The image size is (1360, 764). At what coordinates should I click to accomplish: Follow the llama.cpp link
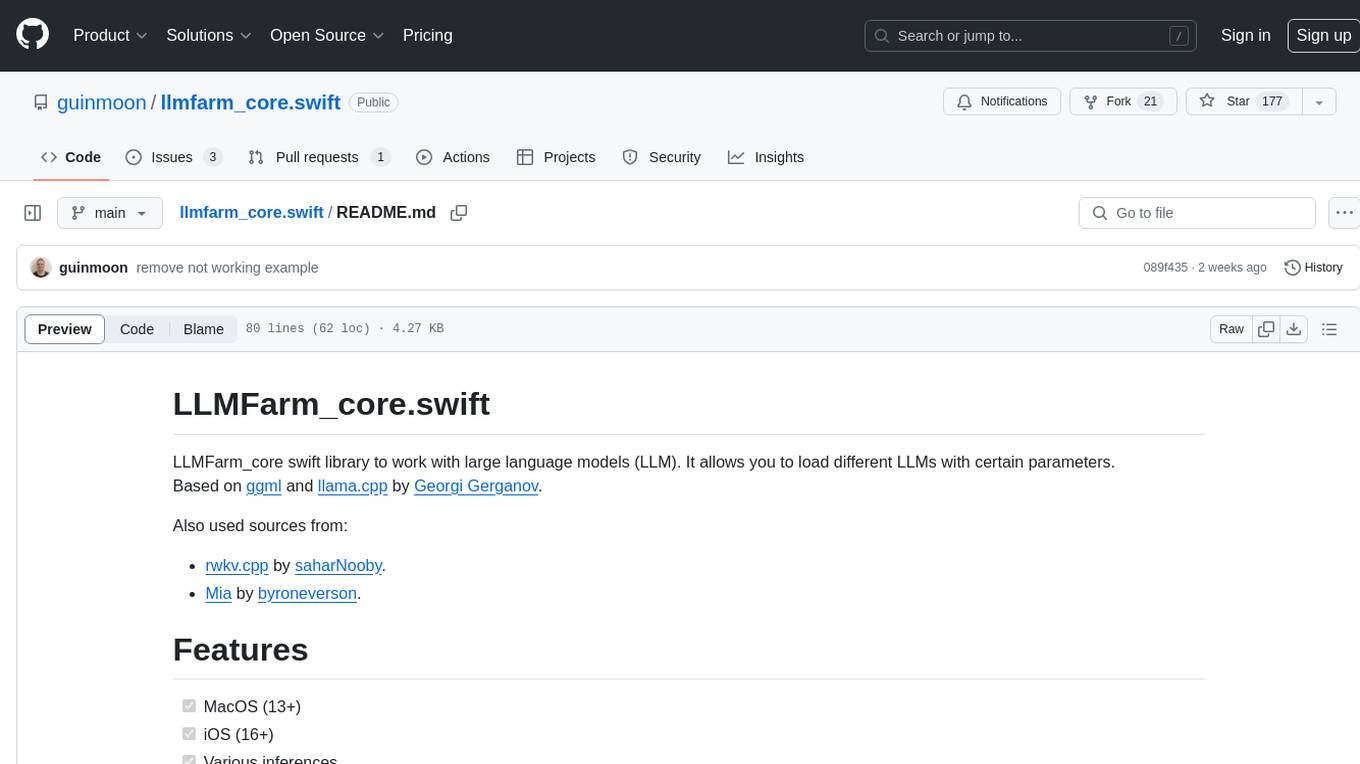(352, 486)
